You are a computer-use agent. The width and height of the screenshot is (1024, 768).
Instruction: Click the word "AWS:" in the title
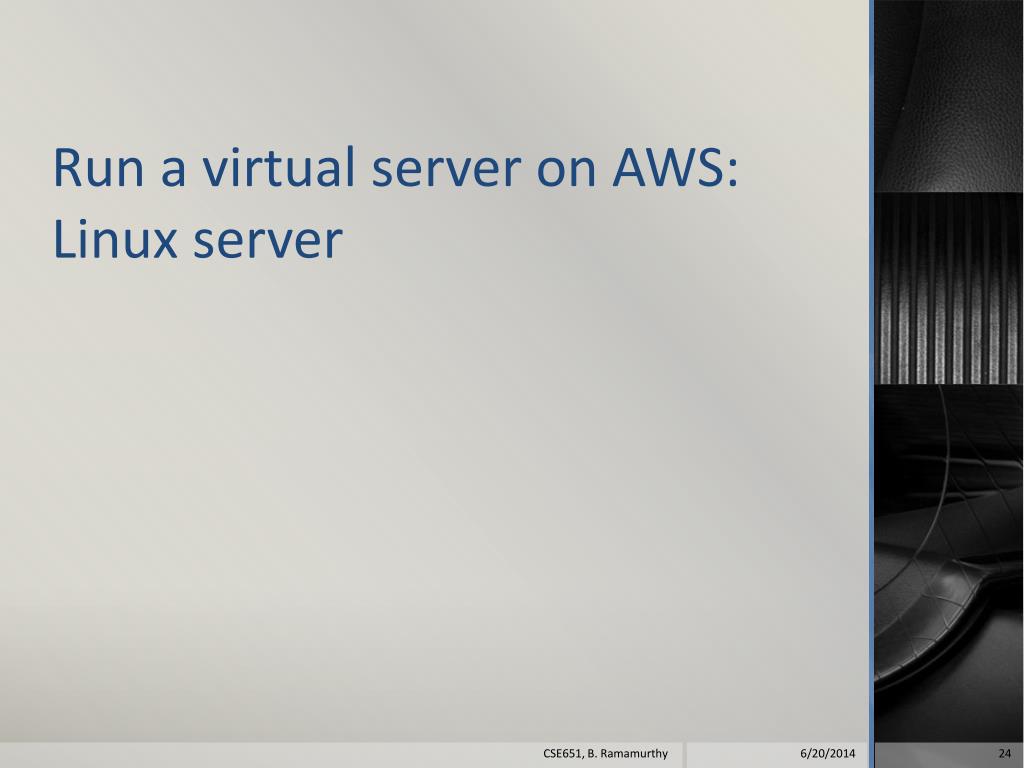coord(675,168)
